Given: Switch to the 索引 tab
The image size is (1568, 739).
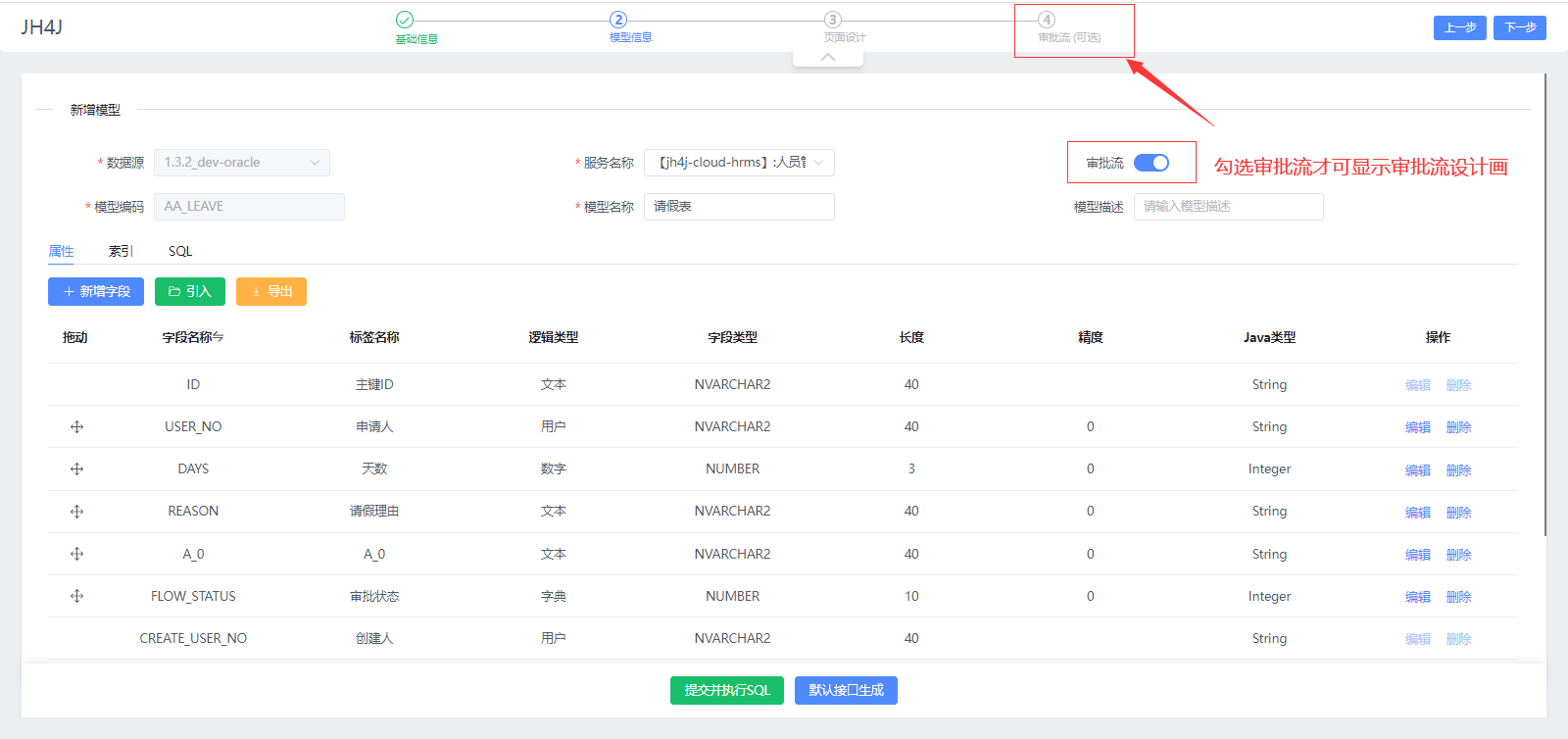Looking at the screenshot, I should tap(121, 251).
